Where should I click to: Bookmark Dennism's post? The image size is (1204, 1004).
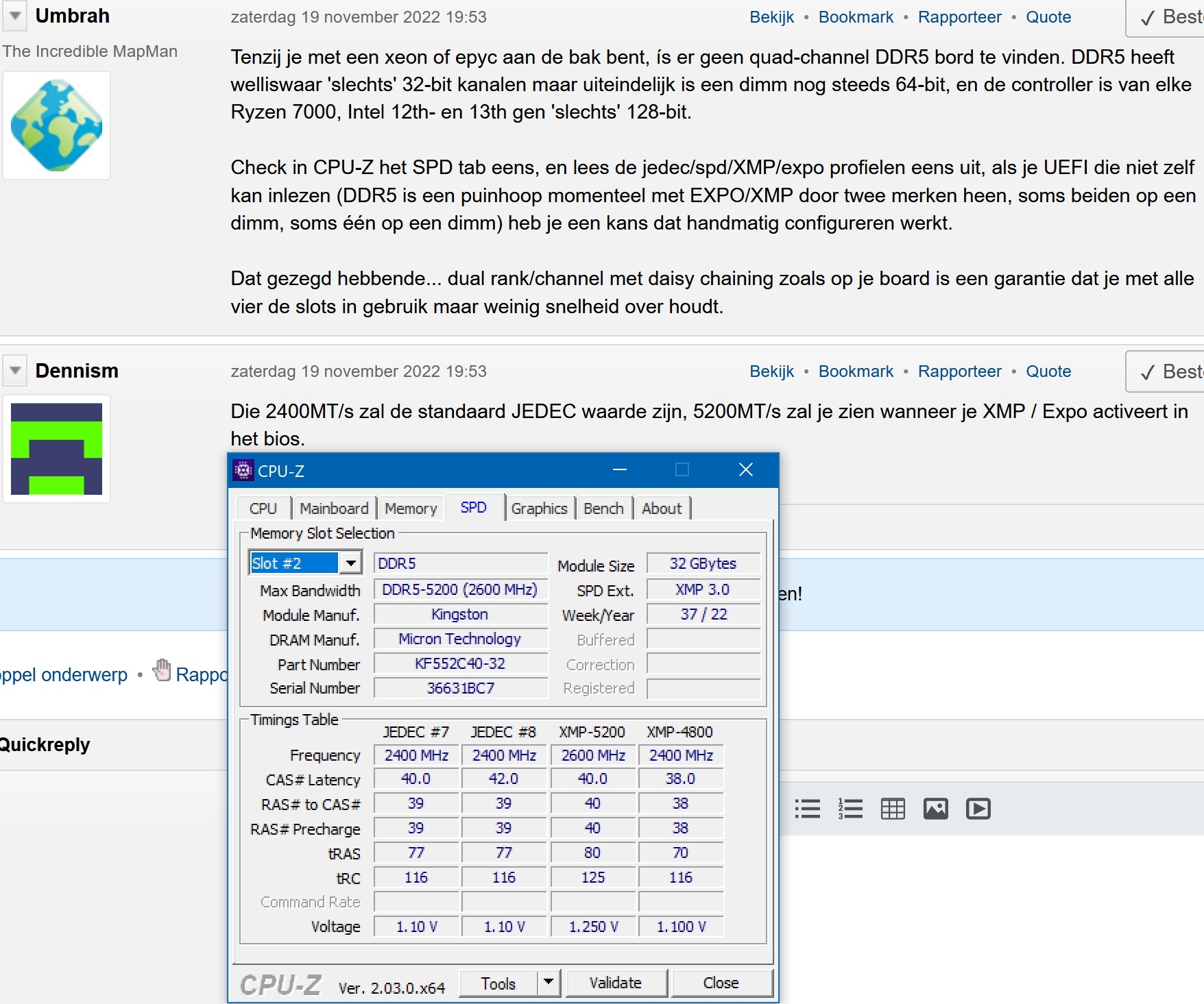pyautogui.click(x=856, y=371)
